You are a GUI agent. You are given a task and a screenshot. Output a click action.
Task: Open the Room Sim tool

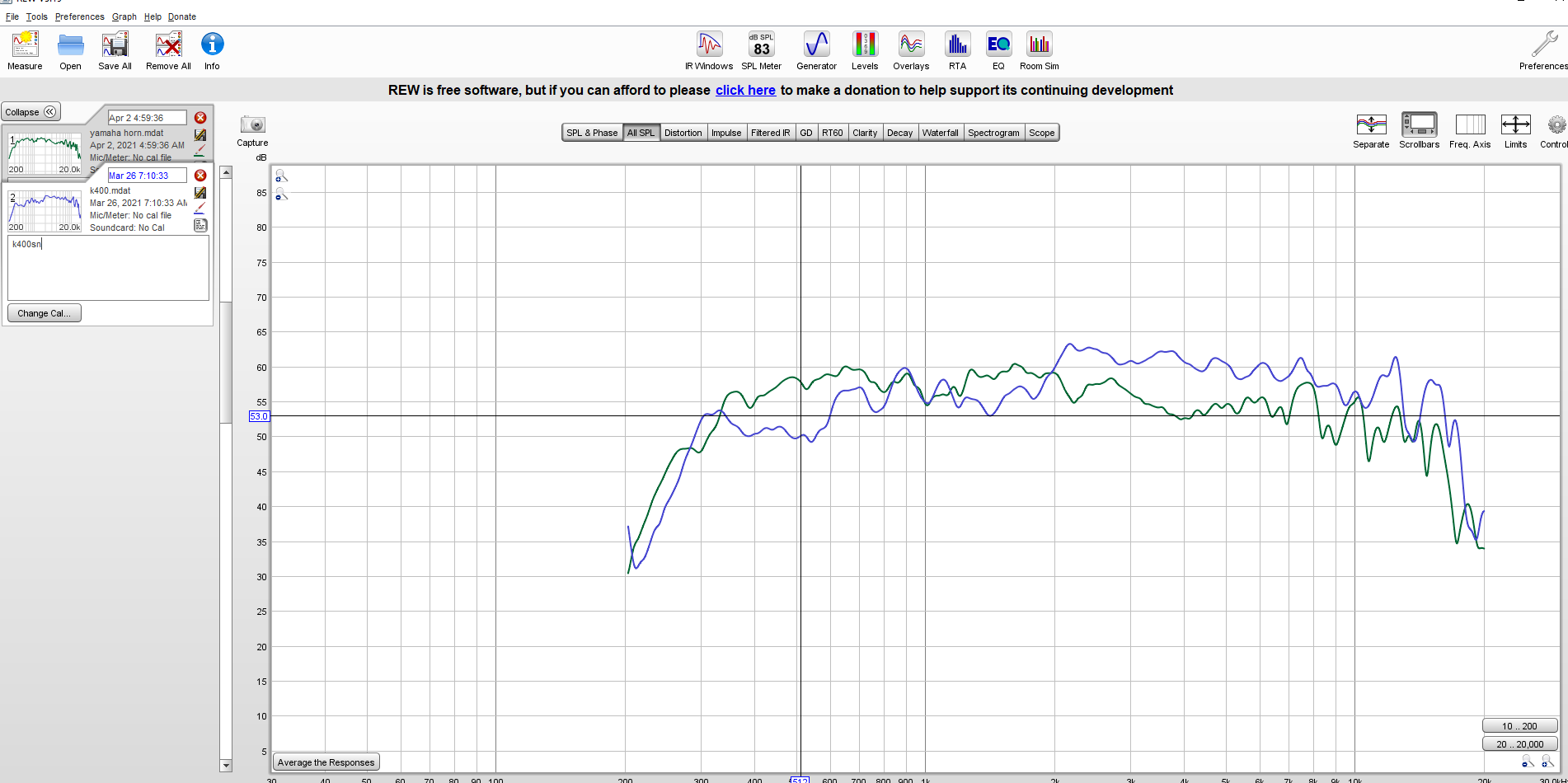point(1039,50)
